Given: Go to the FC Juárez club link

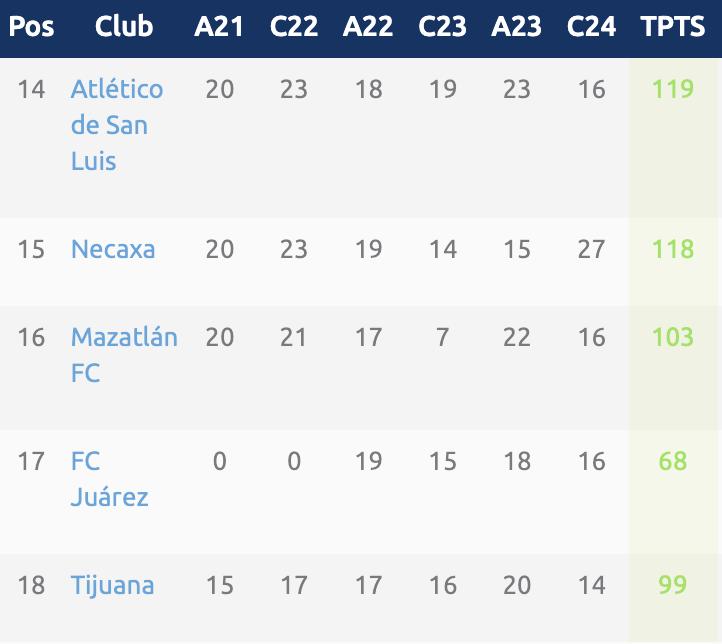Looking at the screenshot, I should click(x=109, y=479).
